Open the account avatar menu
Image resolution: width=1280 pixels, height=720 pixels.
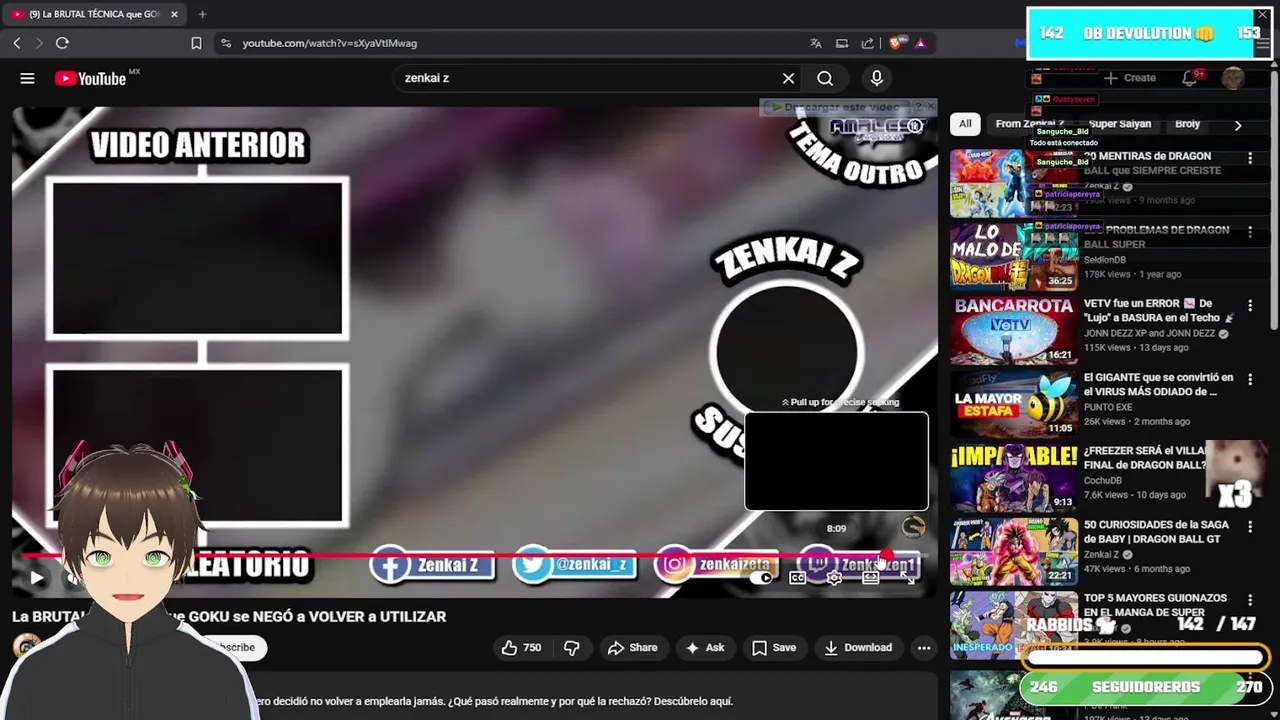pos(1233,78)
